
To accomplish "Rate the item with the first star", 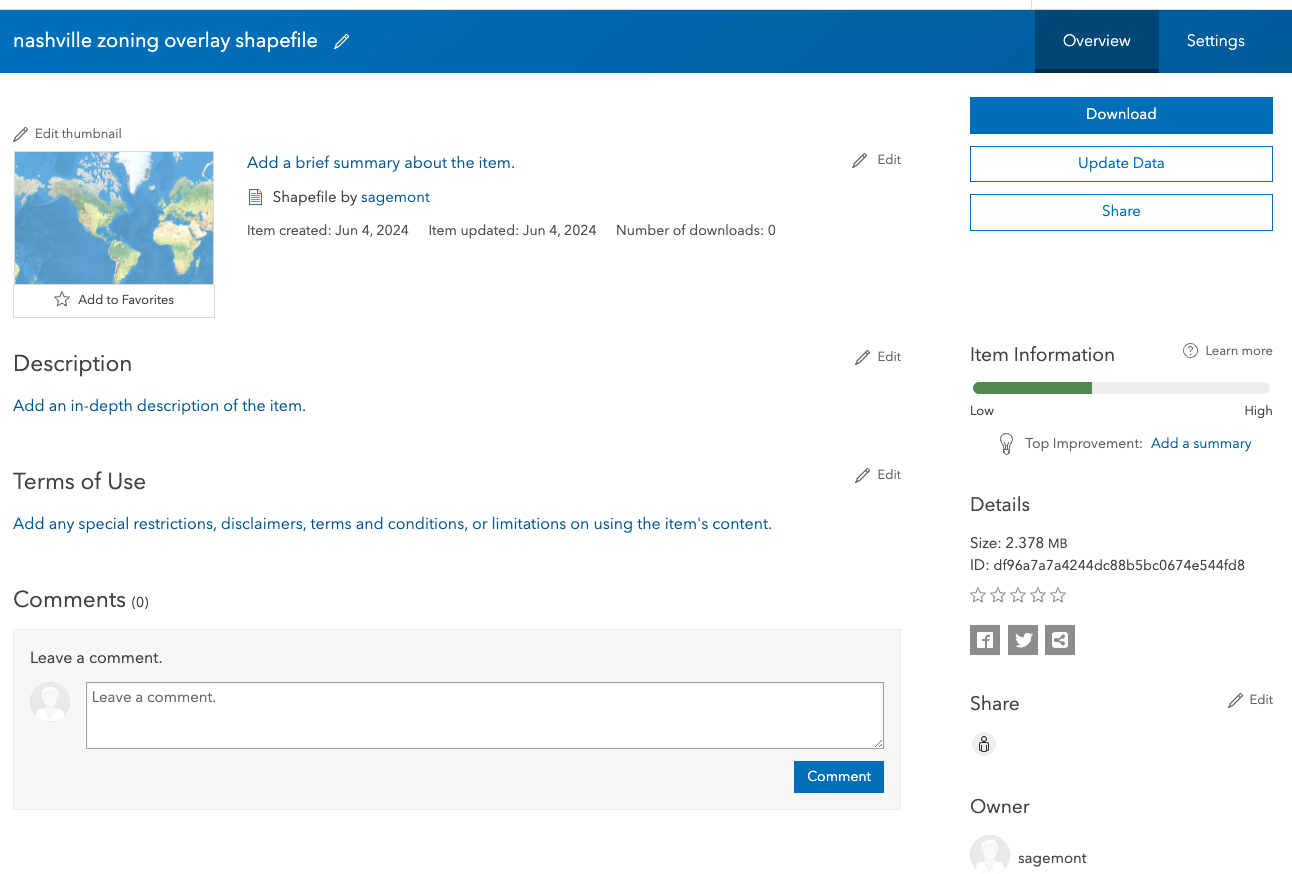I will pyautogui.click(x=977, y=594).
